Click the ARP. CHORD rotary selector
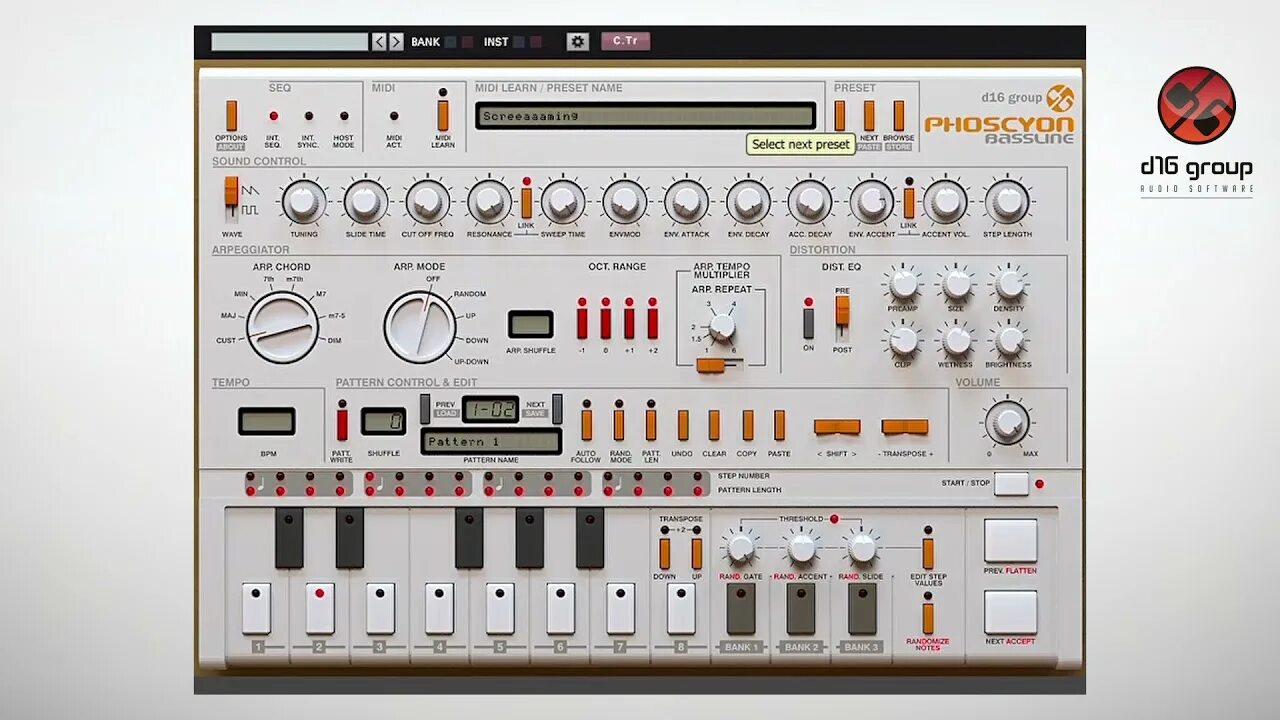The height and width of the screenshot is (720, 1280). click(x=283, y=327)
